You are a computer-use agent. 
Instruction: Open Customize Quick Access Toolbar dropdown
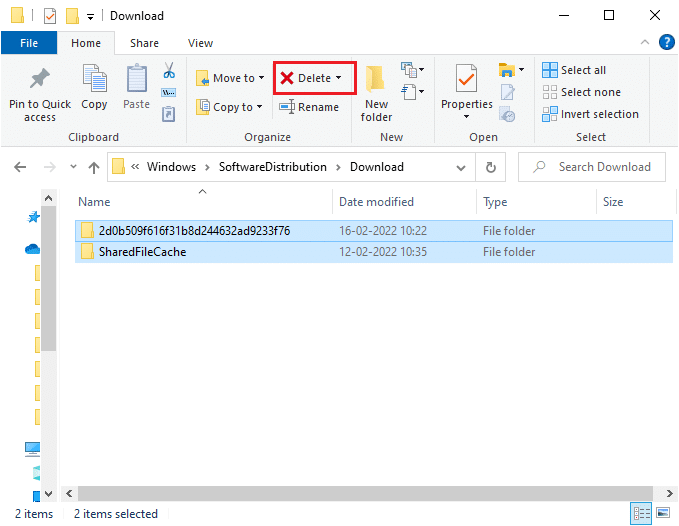pyautogui.click(x=91, y=17)
